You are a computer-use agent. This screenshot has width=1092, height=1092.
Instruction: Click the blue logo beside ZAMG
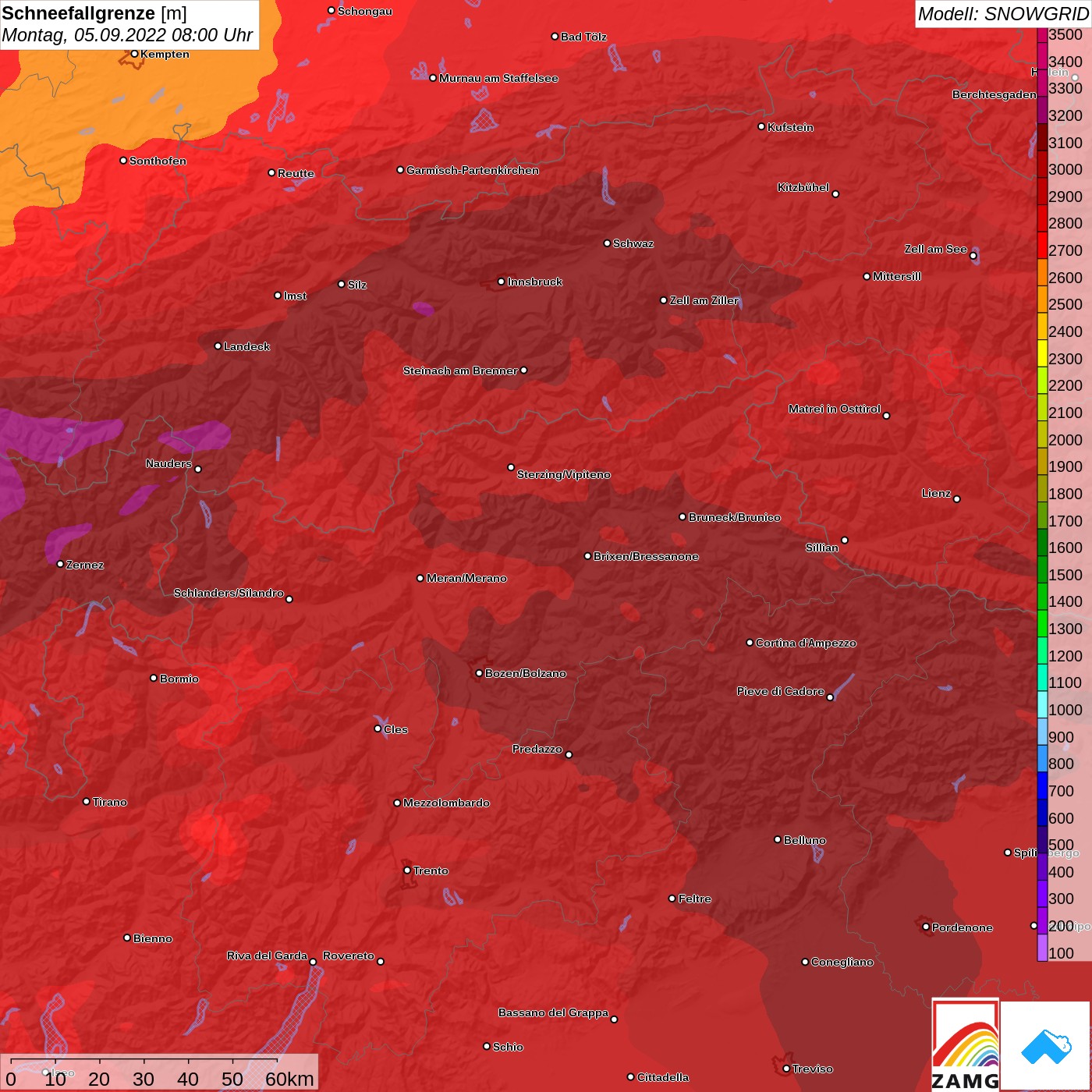(1045, 1046)
